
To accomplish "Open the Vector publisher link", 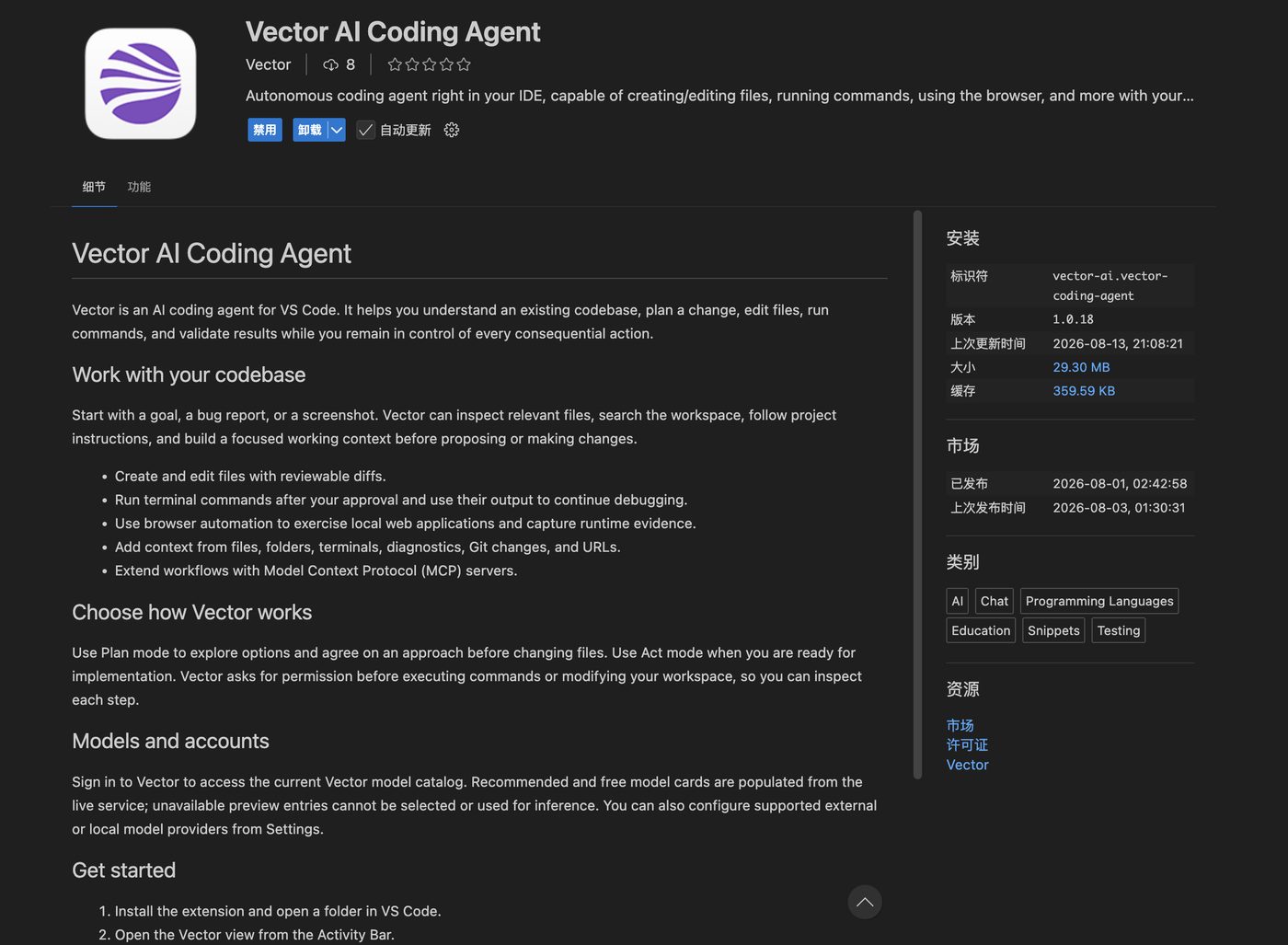I will (268, 64).
